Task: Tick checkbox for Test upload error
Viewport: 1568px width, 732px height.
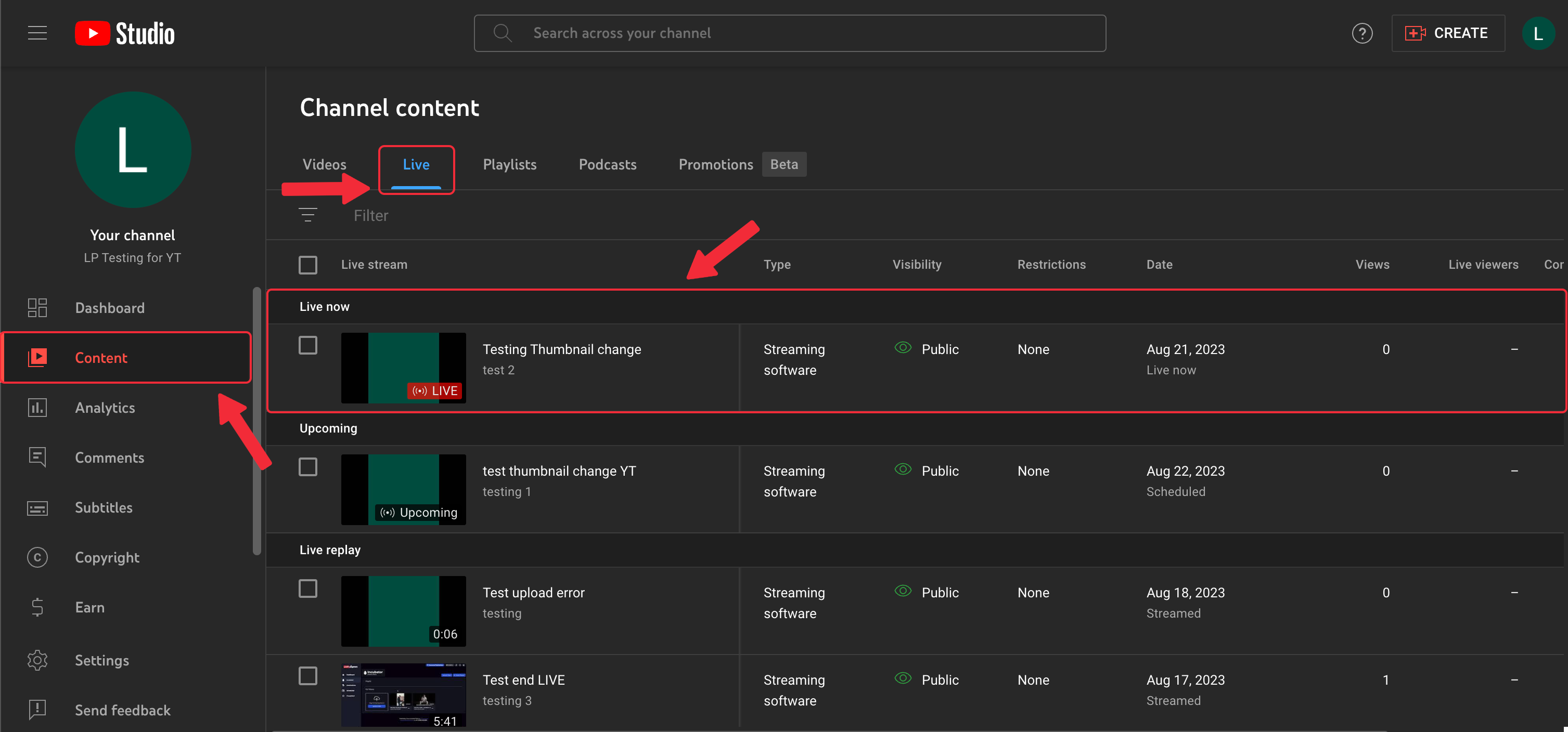Action: (308, 589)
